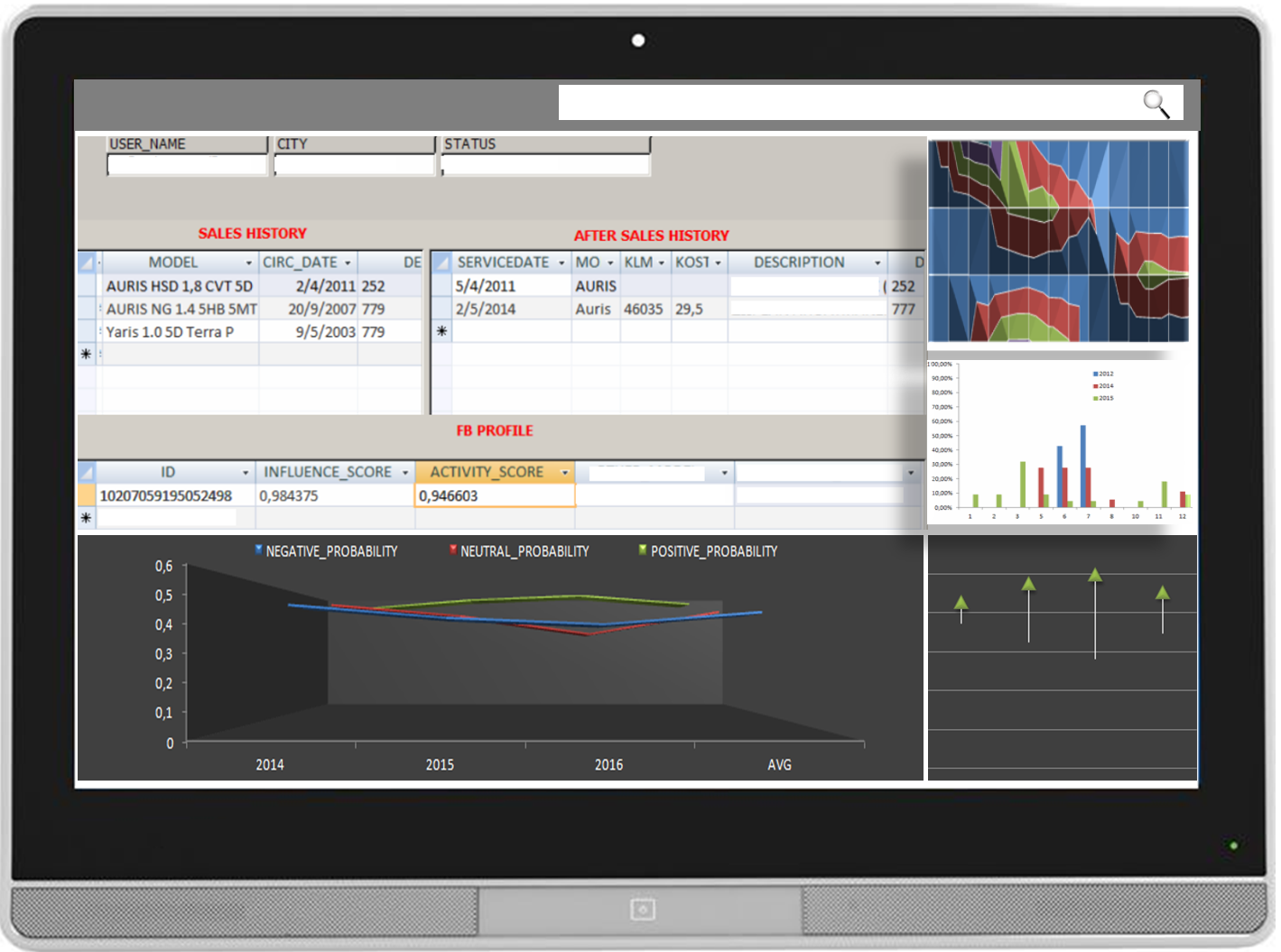
Task: Open the SERVICEDATE column filter arrow
Action: [x=562, y=263]
